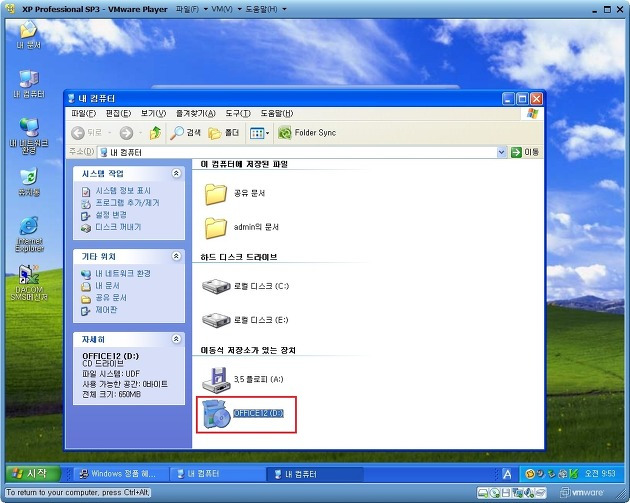Viewport: 630px width, 503px height.
Task: Open the 편집(E) menu
Action: 118,114
